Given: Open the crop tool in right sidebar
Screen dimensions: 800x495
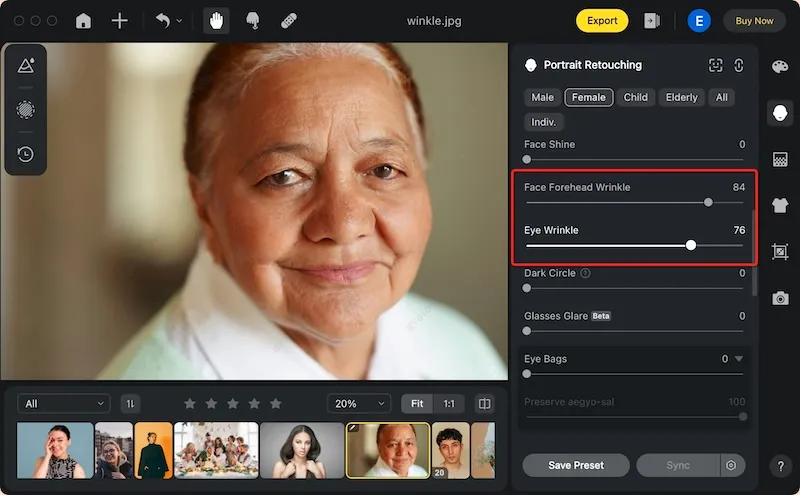Looking at the screenshot, I should click(x=780, y=252).
